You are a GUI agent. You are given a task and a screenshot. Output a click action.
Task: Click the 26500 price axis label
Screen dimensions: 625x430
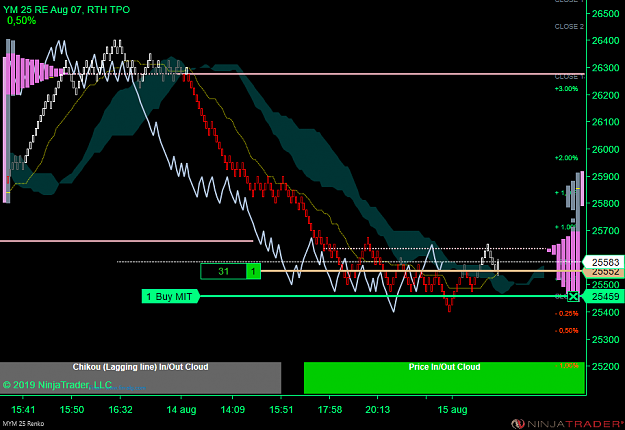(x=605, y=14)
